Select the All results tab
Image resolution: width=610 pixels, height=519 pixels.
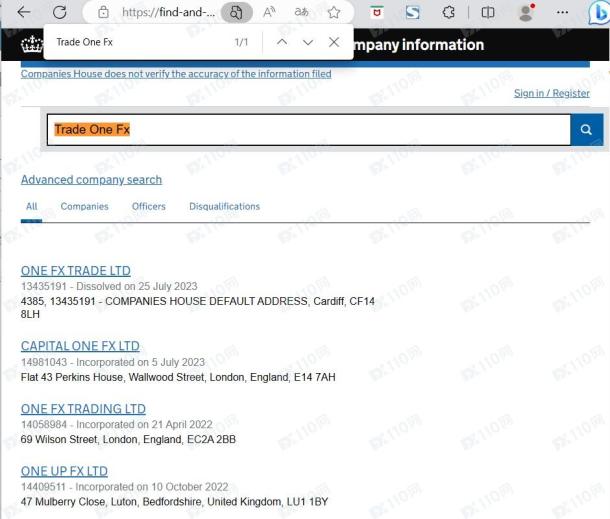pos(32,207)
